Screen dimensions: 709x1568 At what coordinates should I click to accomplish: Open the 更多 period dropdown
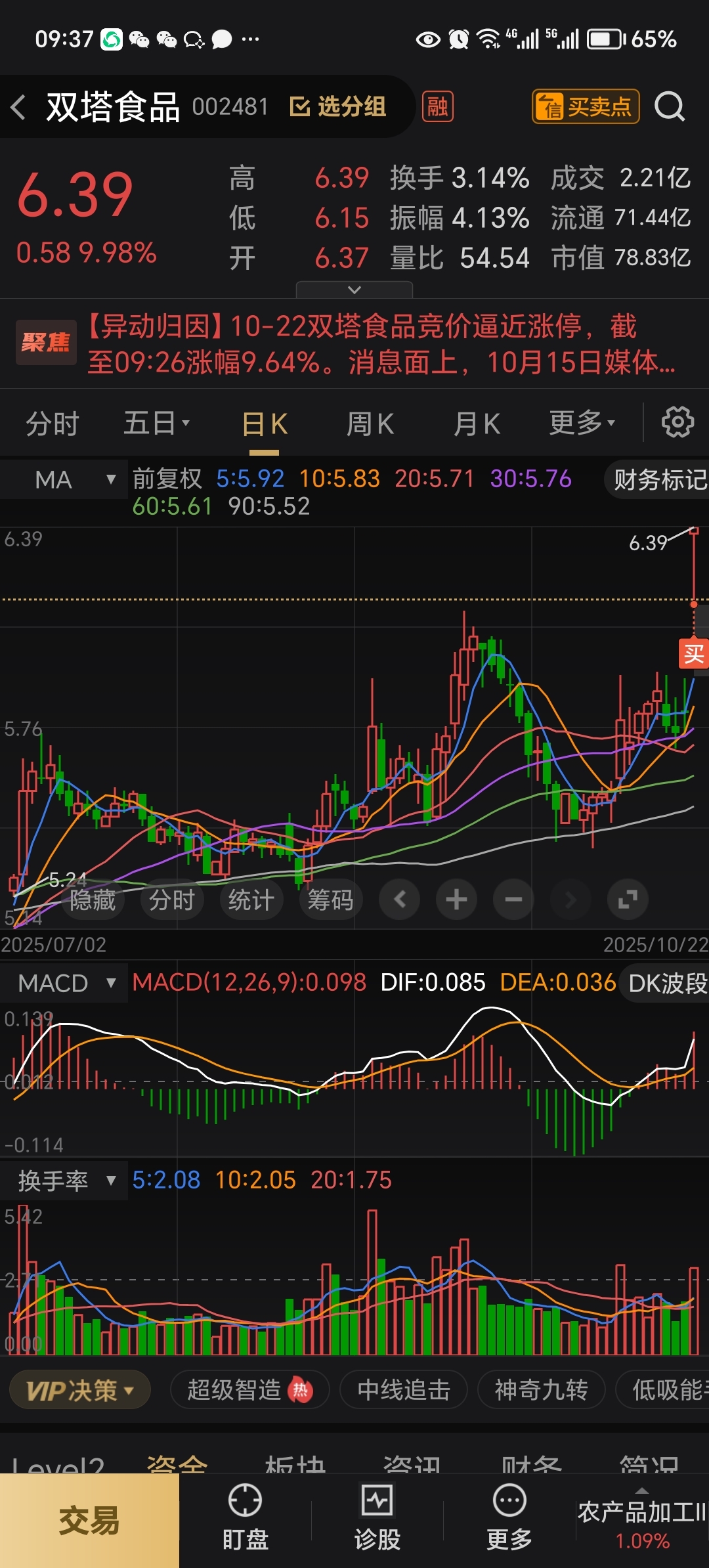coord(582,424)
